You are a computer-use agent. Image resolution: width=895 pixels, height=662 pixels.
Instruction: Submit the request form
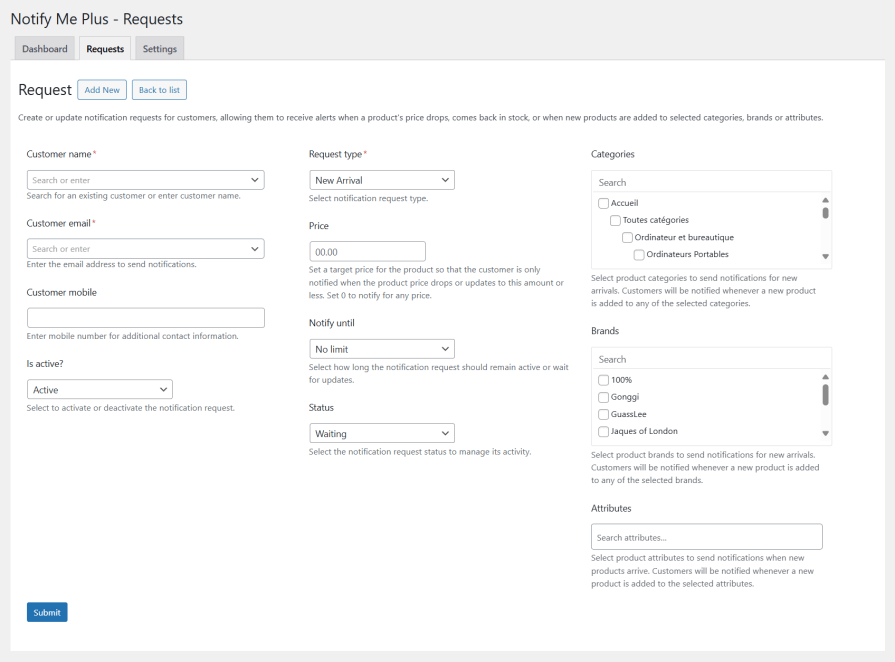pyautogui.click(x=47, y=612)
